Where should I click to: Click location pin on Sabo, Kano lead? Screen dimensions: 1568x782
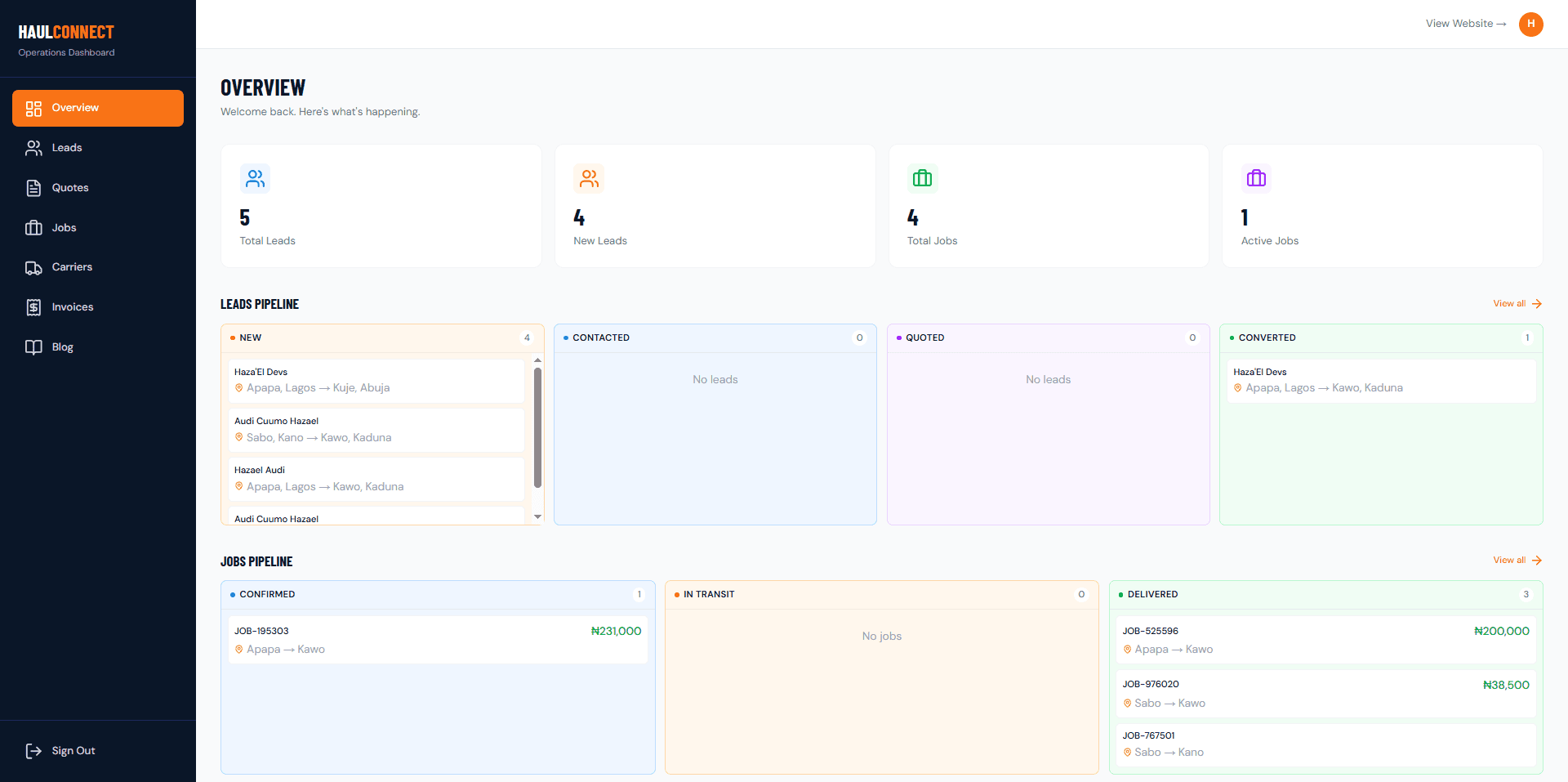point(239,438)
